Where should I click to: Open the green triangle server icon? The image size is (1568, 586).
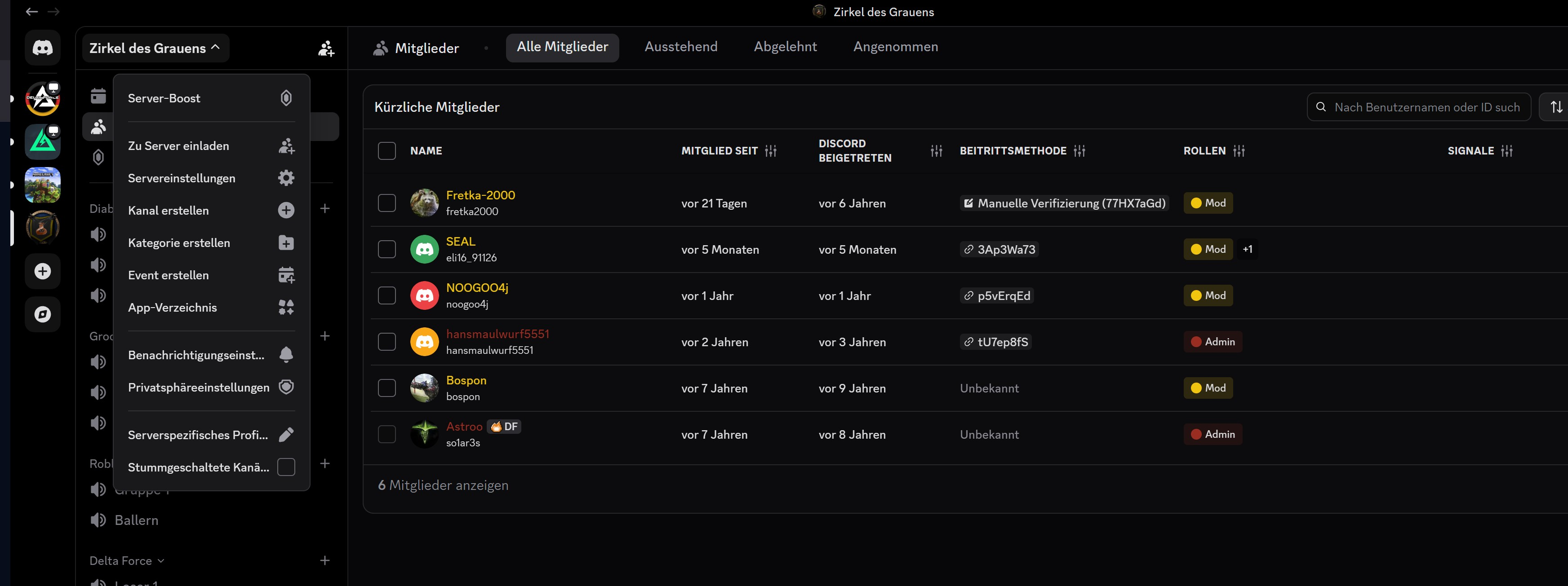coord(43,141)
